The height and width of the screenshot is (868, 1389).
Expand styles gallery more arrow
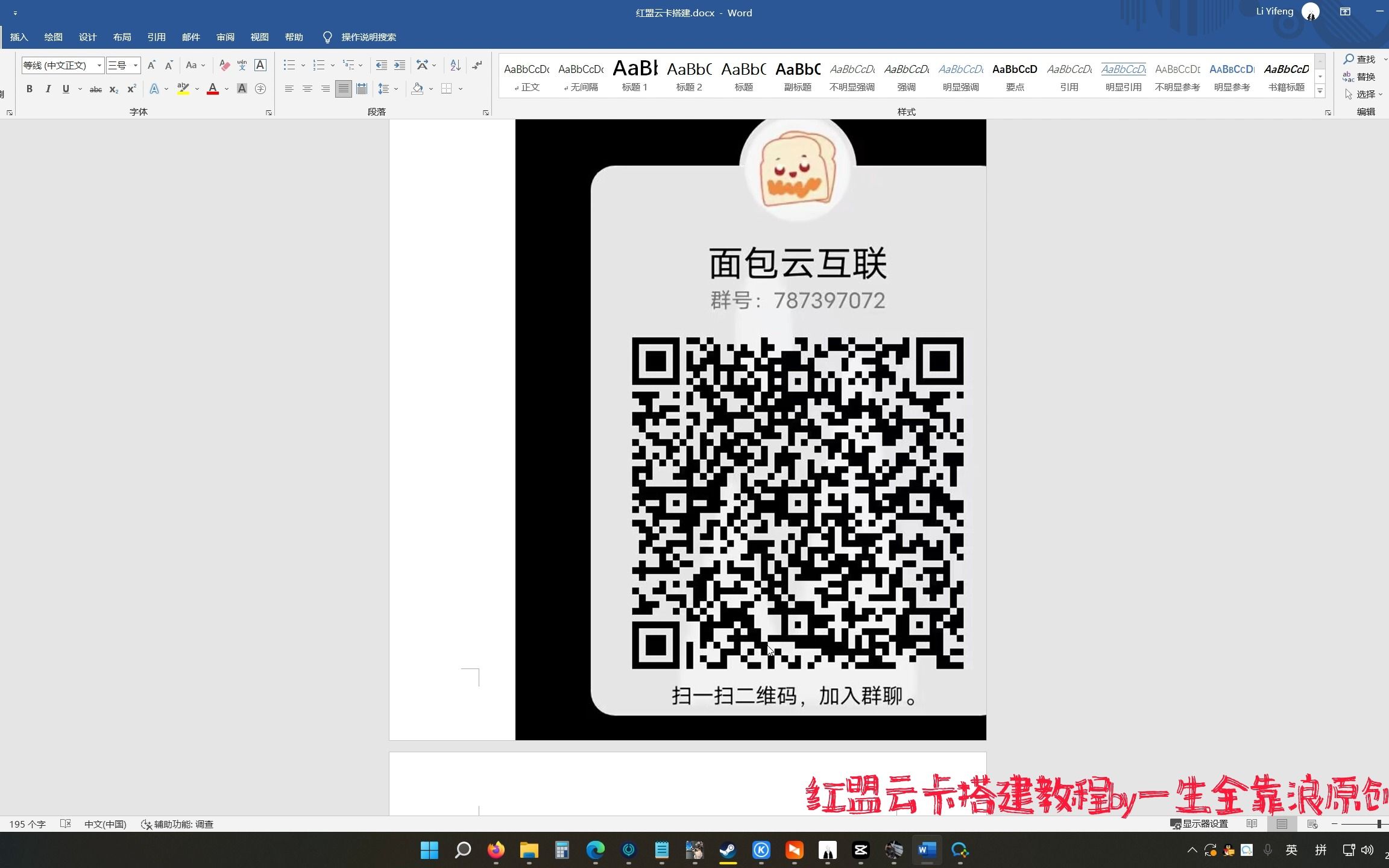pos(1320,92)
